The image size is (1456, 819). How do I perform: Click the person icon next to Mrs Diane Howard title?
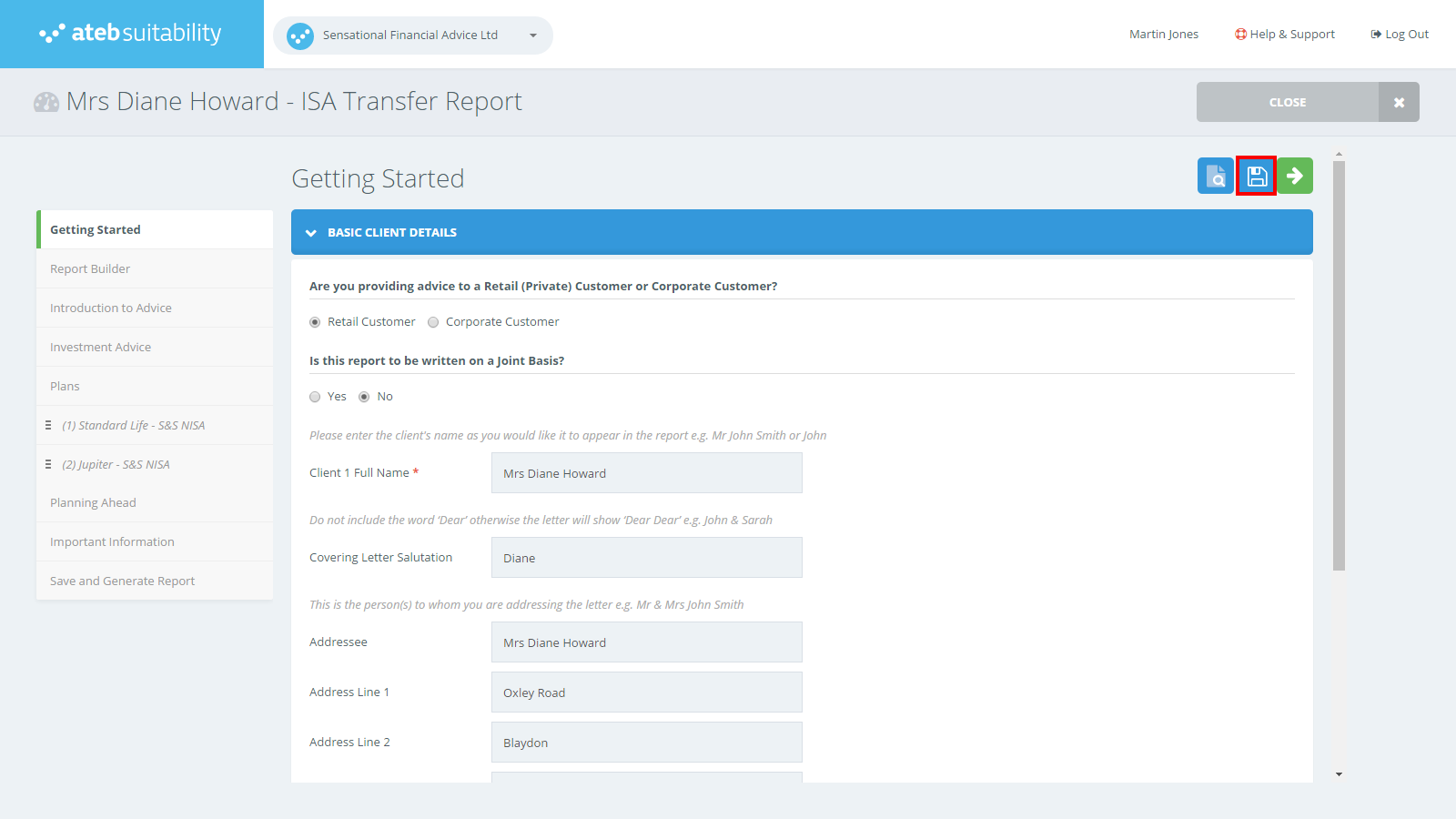pos(46,101)
